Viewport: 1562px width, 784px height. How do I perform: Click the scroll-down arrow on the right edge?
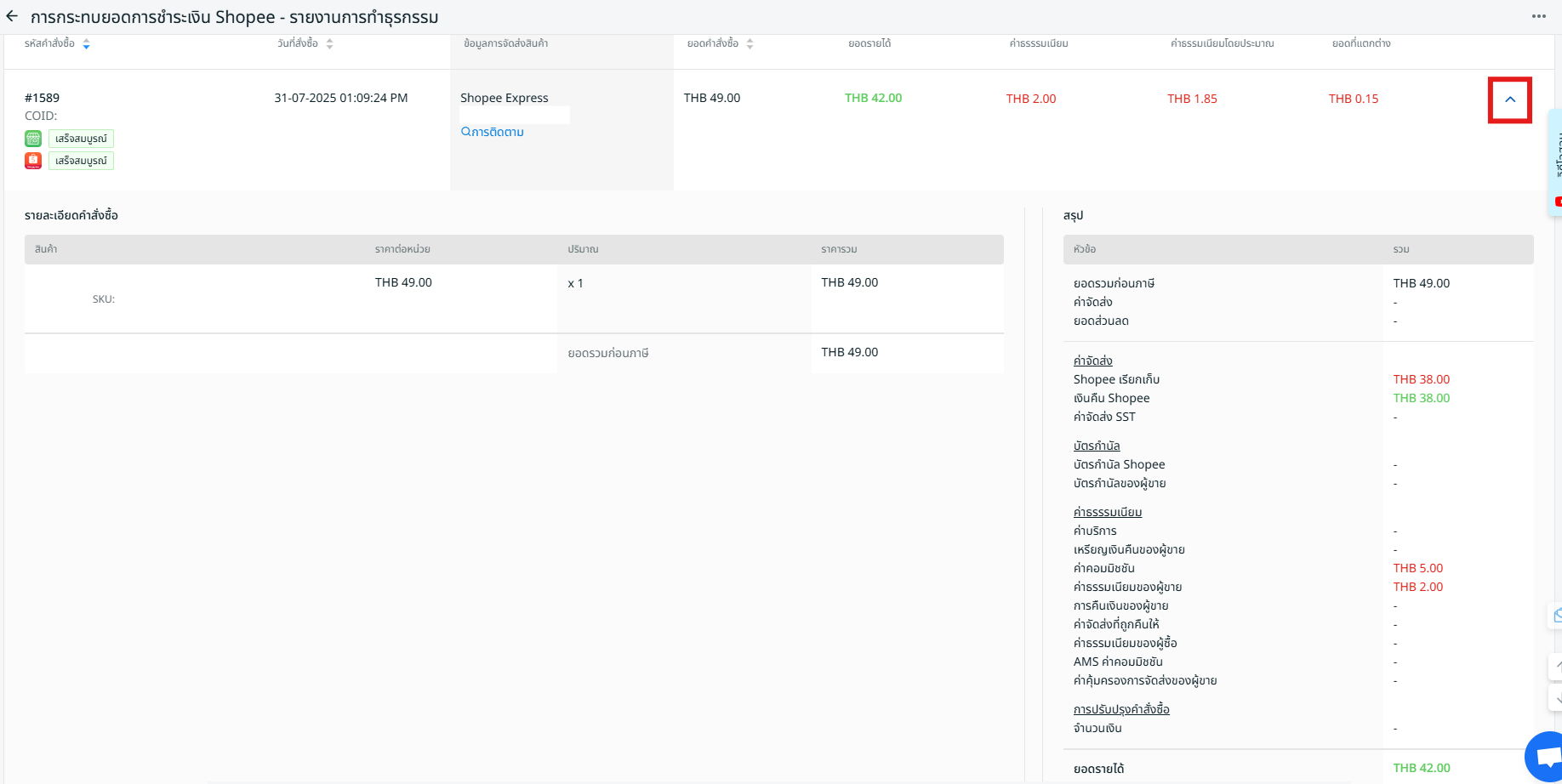click(x=1556, y=699)
